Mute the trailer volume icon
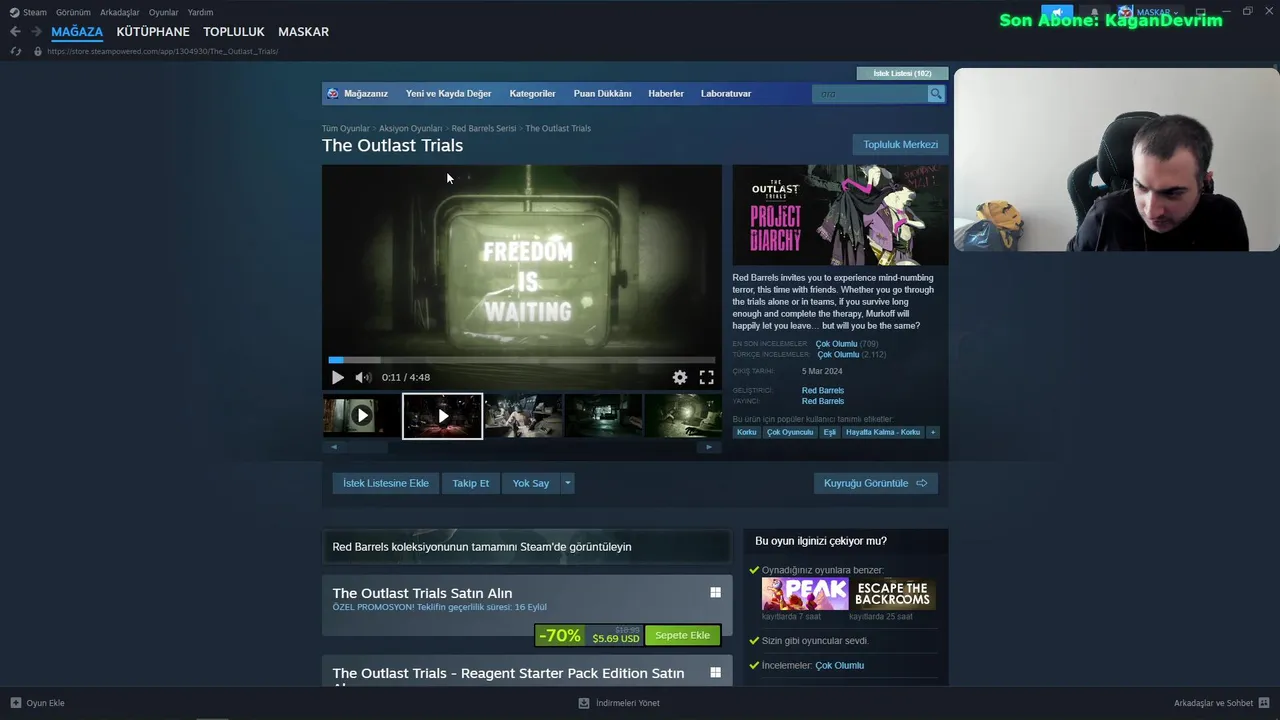Screen dimensions: 1280x720 coord(363,377)
